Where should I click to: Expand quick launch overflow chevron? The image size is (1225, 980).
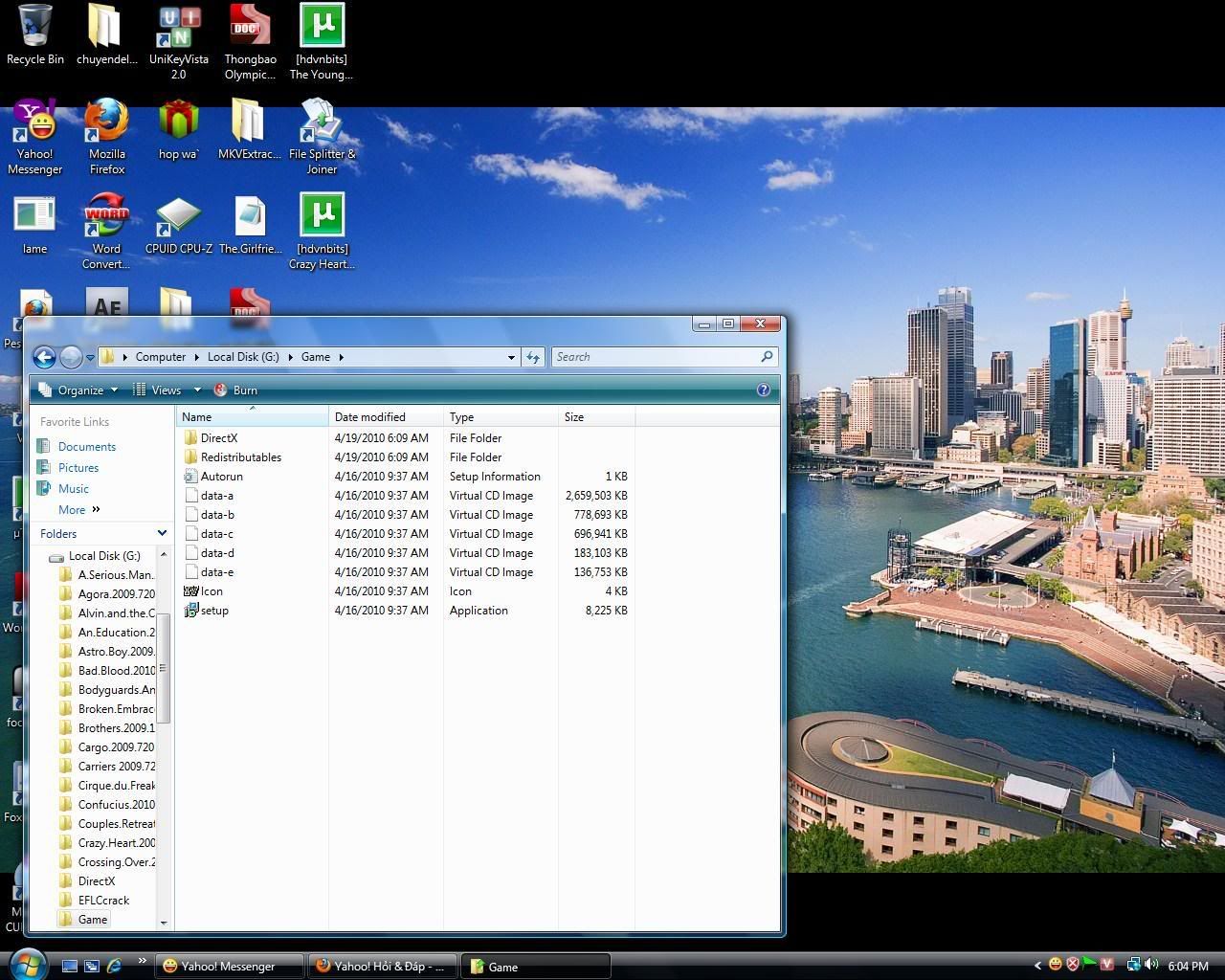pyautogui.click(x=143, y=961)
